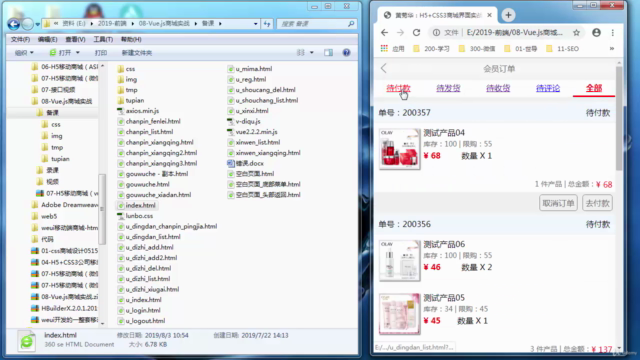Select vue2.2.2.min.js file
The width and height of the screenshot is (640, 360).
tap(252, 132)
